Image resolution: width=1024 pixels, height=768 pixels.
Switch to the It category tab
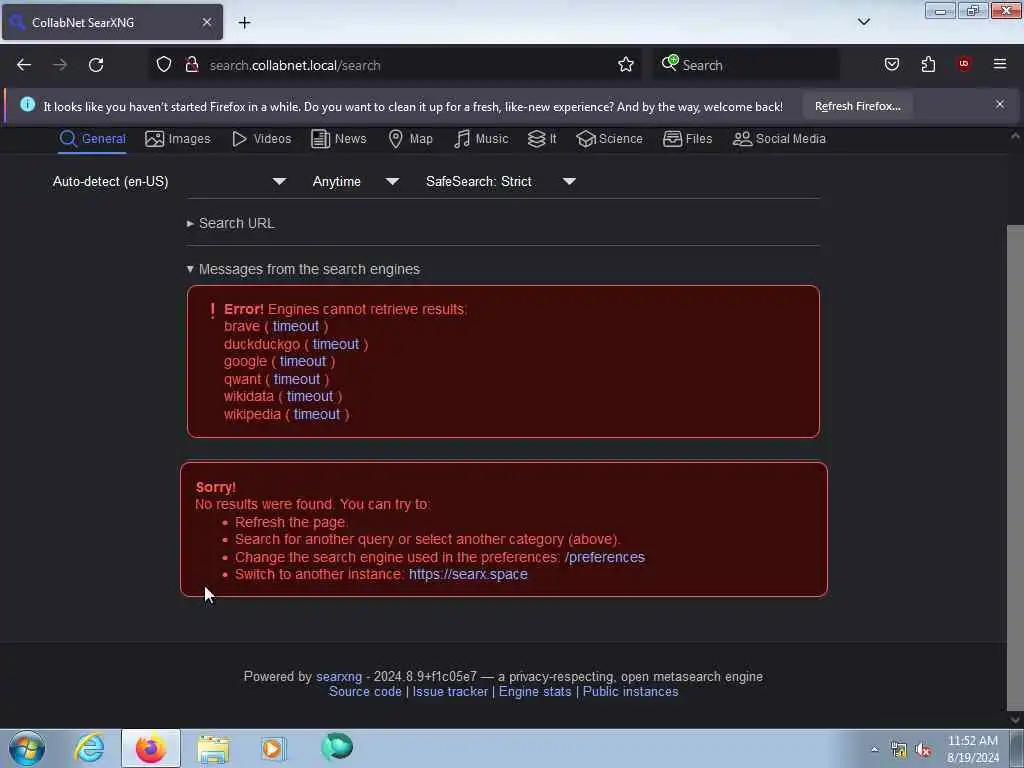click(x=542, y=138)
